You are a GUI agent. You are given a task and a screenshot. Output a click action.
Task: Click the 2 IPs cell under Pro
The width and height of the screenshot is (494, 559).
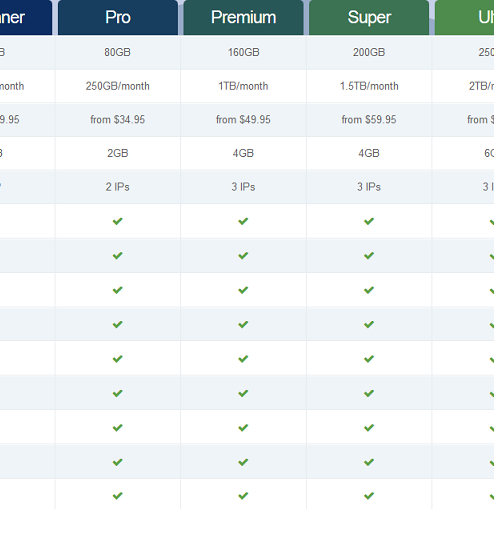[x=118, y=187]
